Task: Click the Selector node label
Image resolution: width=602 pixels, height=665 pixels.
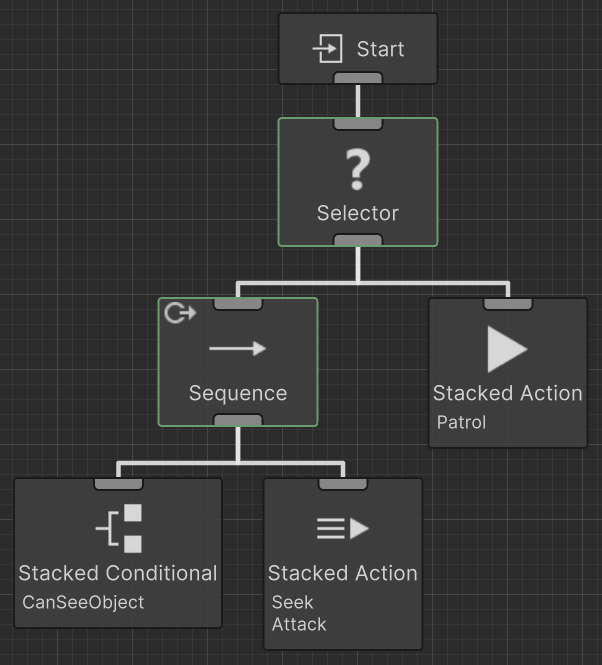Action: [357, 213]
